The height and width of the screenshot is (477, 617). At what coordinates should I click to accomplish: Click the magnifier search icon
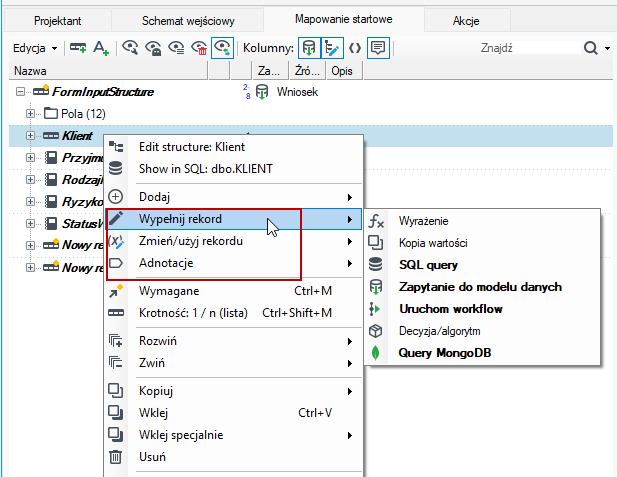click(x=590, y=48)
